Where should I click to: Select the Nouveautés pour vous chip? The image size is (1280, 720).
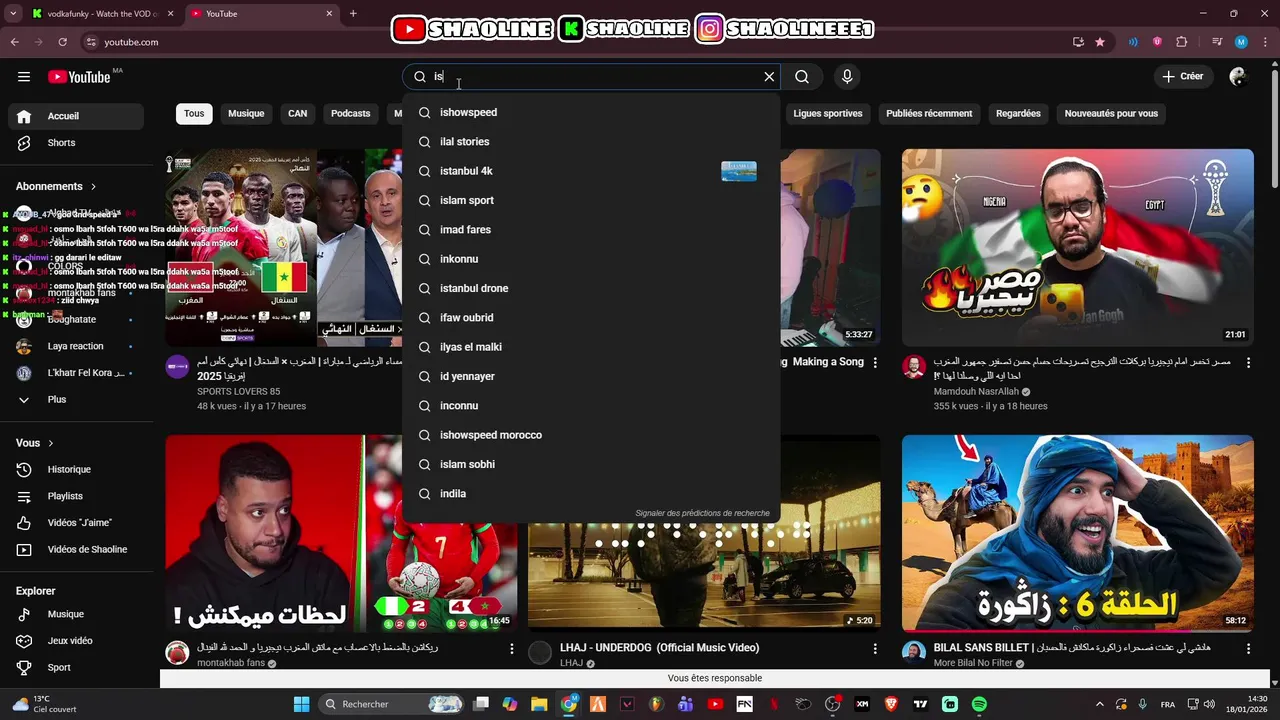click(x=1111, y=113)
